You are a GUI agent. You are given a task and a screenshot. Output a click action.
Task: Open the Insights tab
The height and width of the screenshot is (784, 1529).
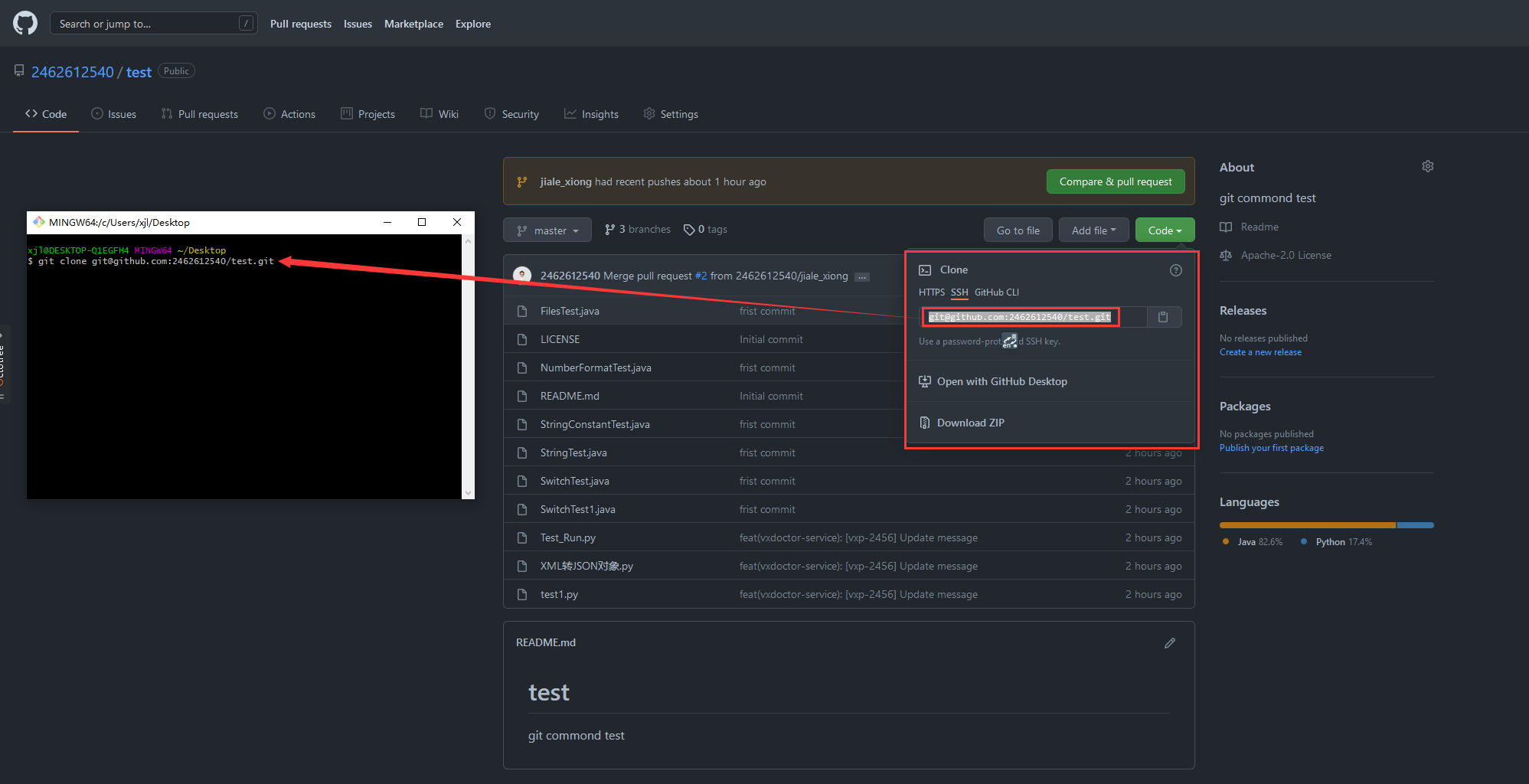pos(591,114)
